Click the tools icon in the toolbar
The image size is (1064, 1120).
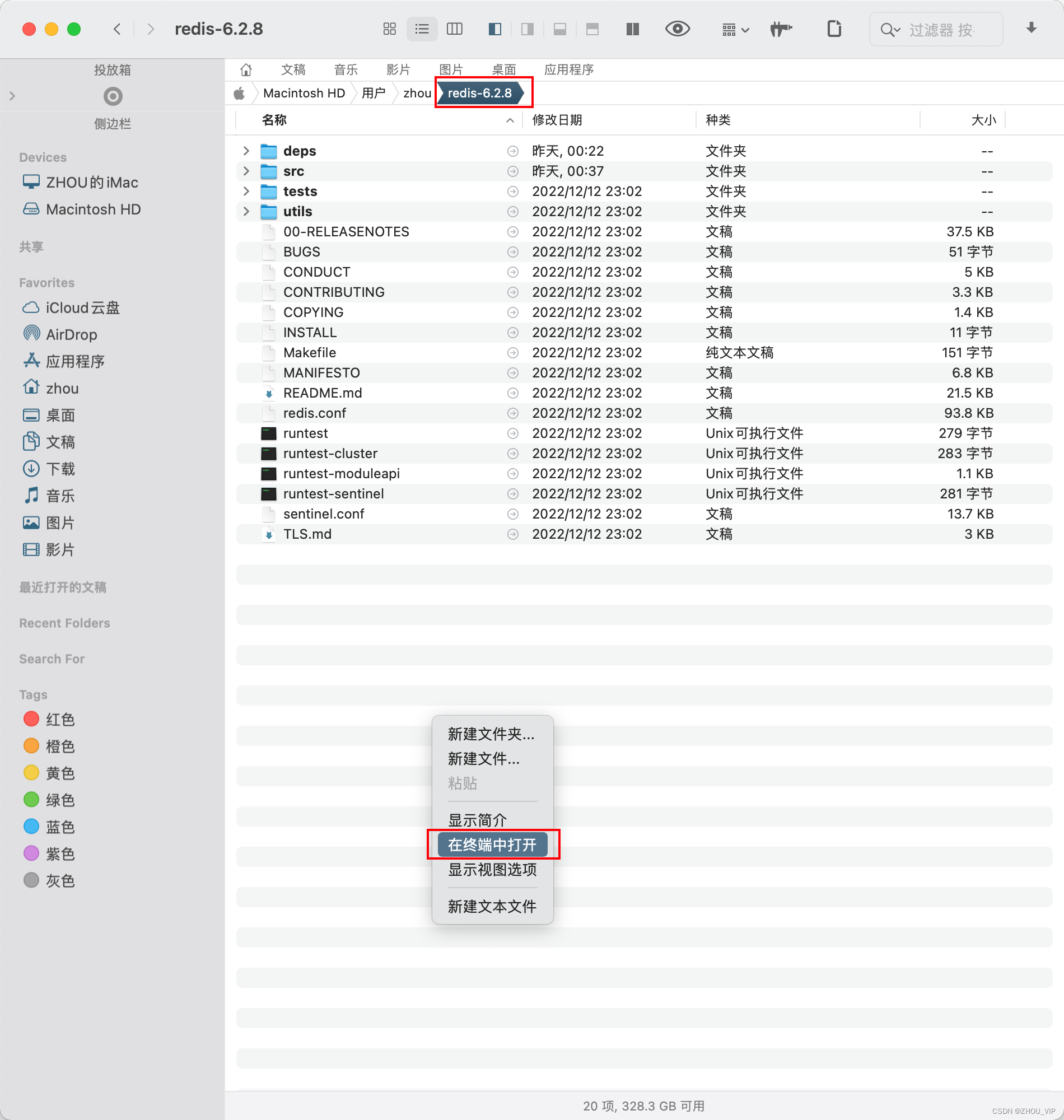click(781, 29)
